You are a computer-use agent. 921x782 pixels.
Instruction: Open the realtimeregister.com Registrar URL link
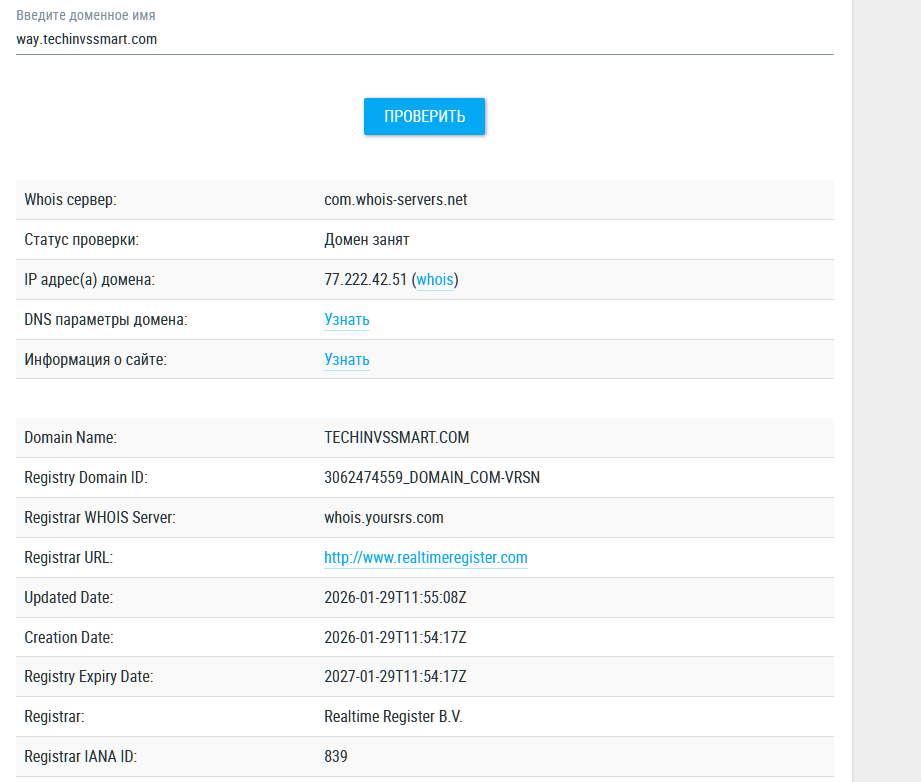pos(425,558)
